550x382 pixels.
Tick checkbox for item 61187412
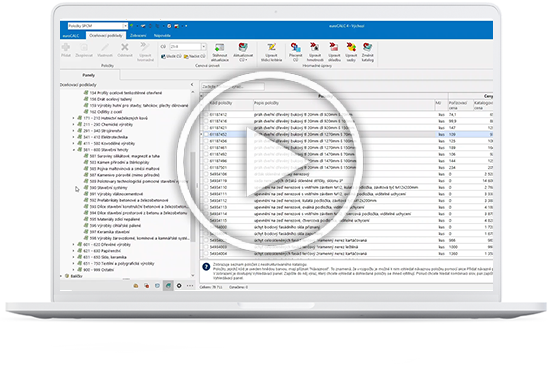point(206,114)
